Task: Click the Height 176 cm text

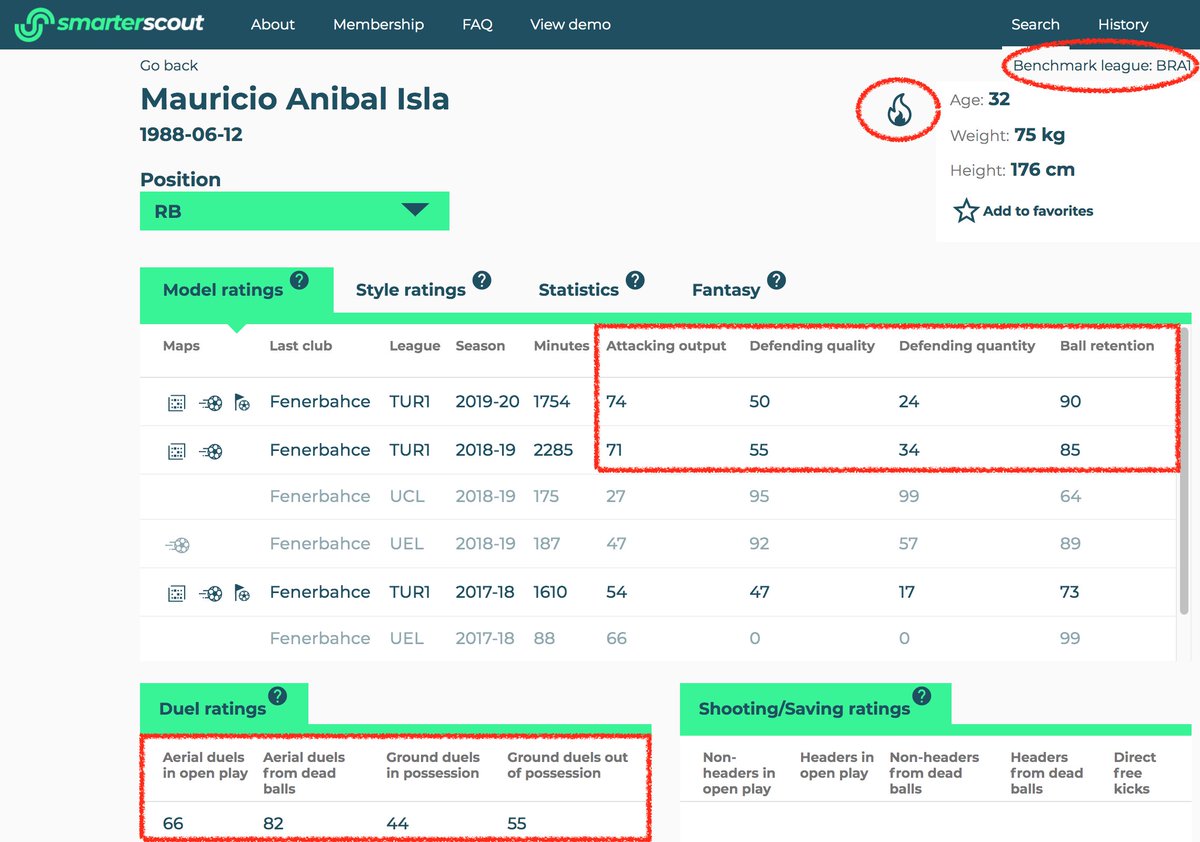Action: coord(1012,170)
